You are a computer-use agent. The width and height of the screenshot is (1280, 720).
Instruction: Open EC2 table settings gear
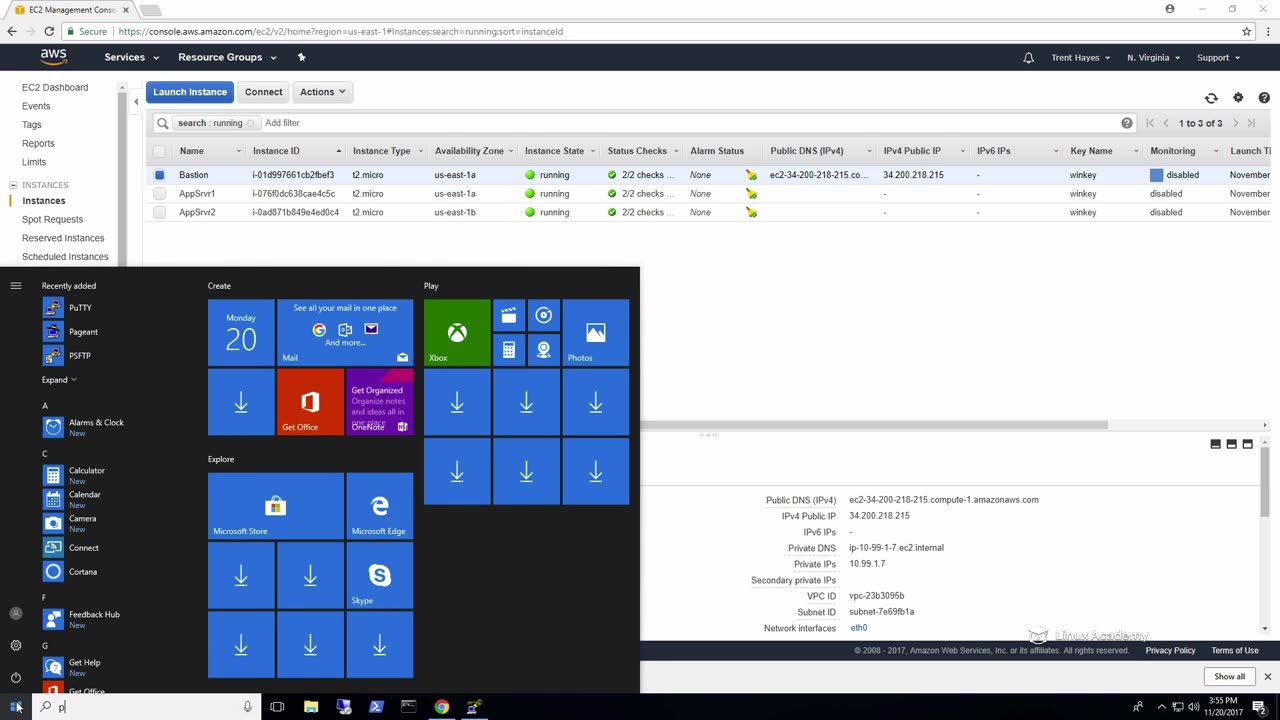pyautogui.click(x=1238, y=98)
